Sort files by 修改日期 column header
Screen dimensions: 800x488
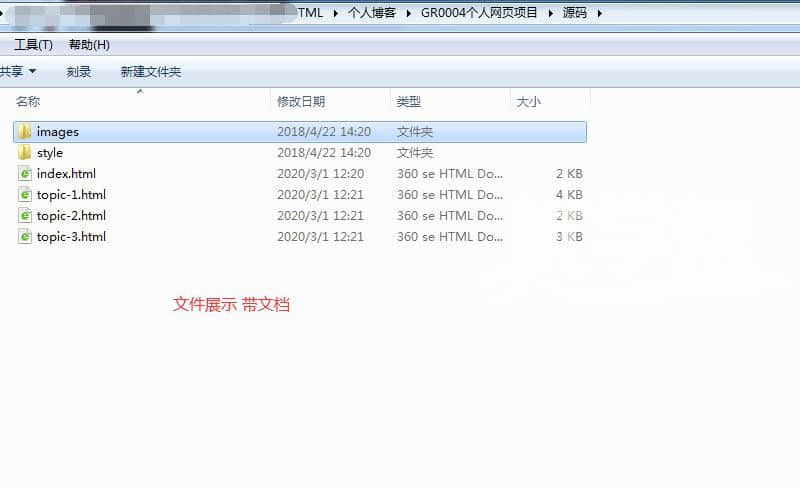pos(301,101)
